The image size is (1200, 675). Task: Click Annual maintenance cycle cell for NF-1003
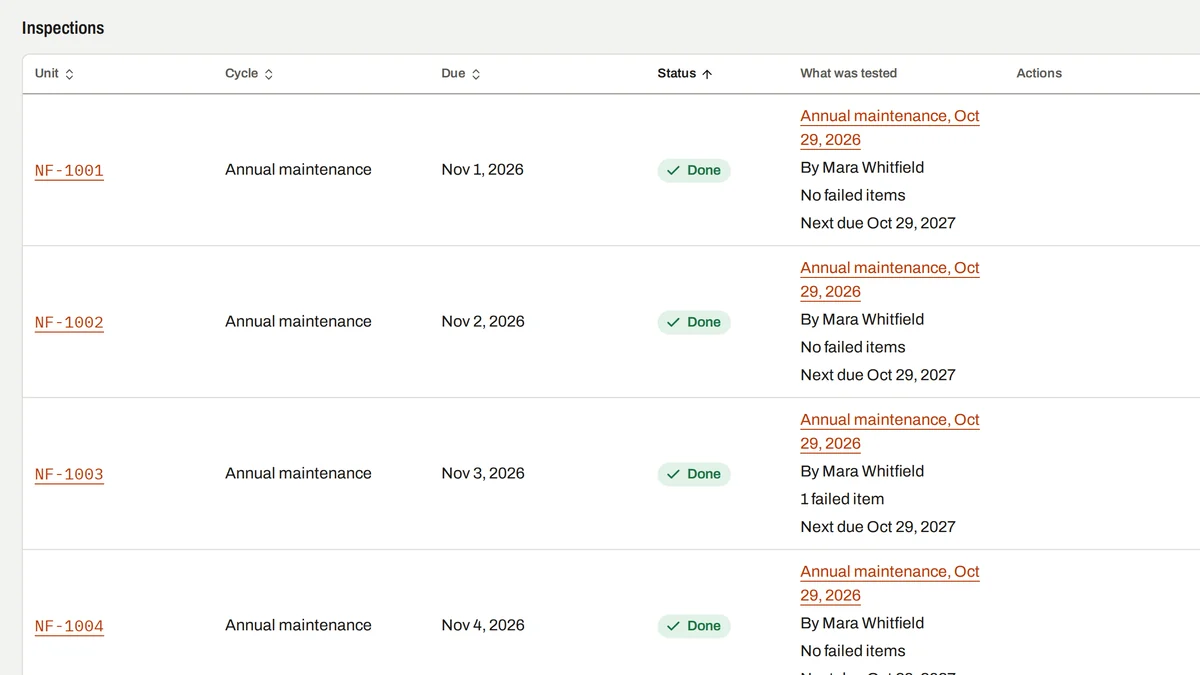tap(298, 474)
